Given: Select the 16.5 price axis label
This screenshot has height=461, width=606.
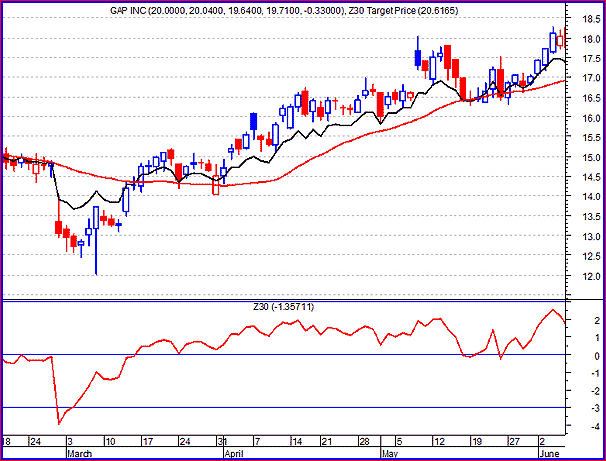Looking at the screenshot, I should pos(589,98).
